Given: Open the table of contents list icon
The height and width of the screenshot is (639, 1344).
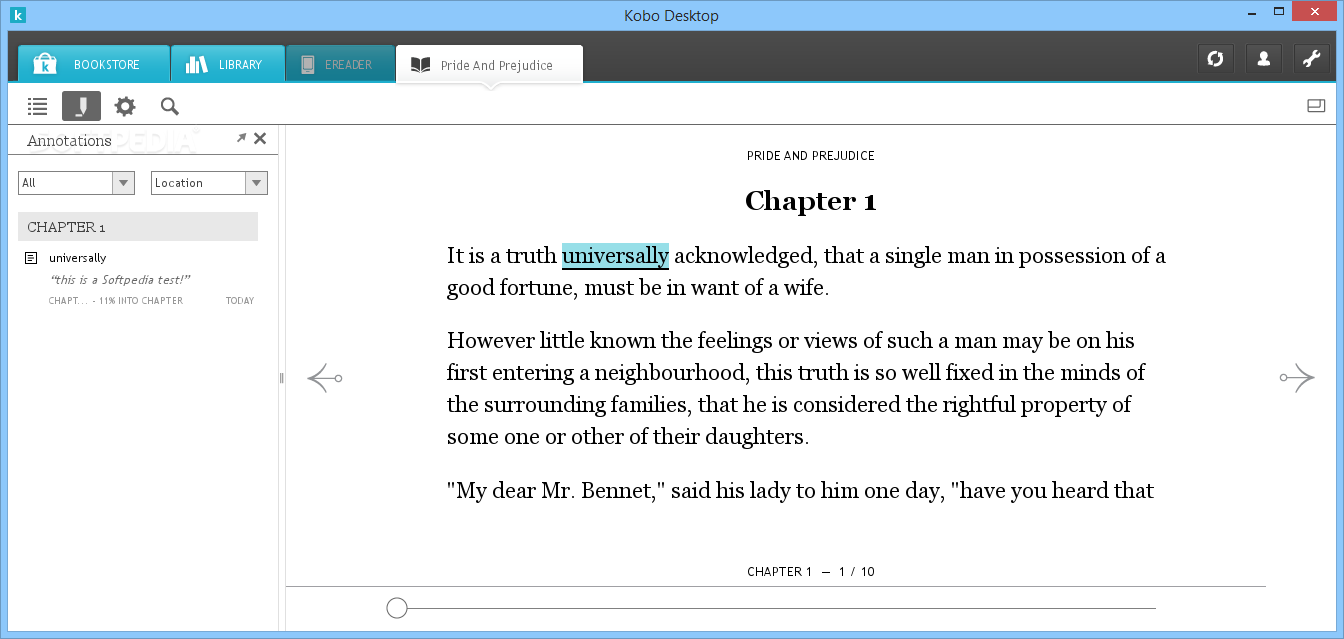Looking at the screenshot, I should (38, 106).
